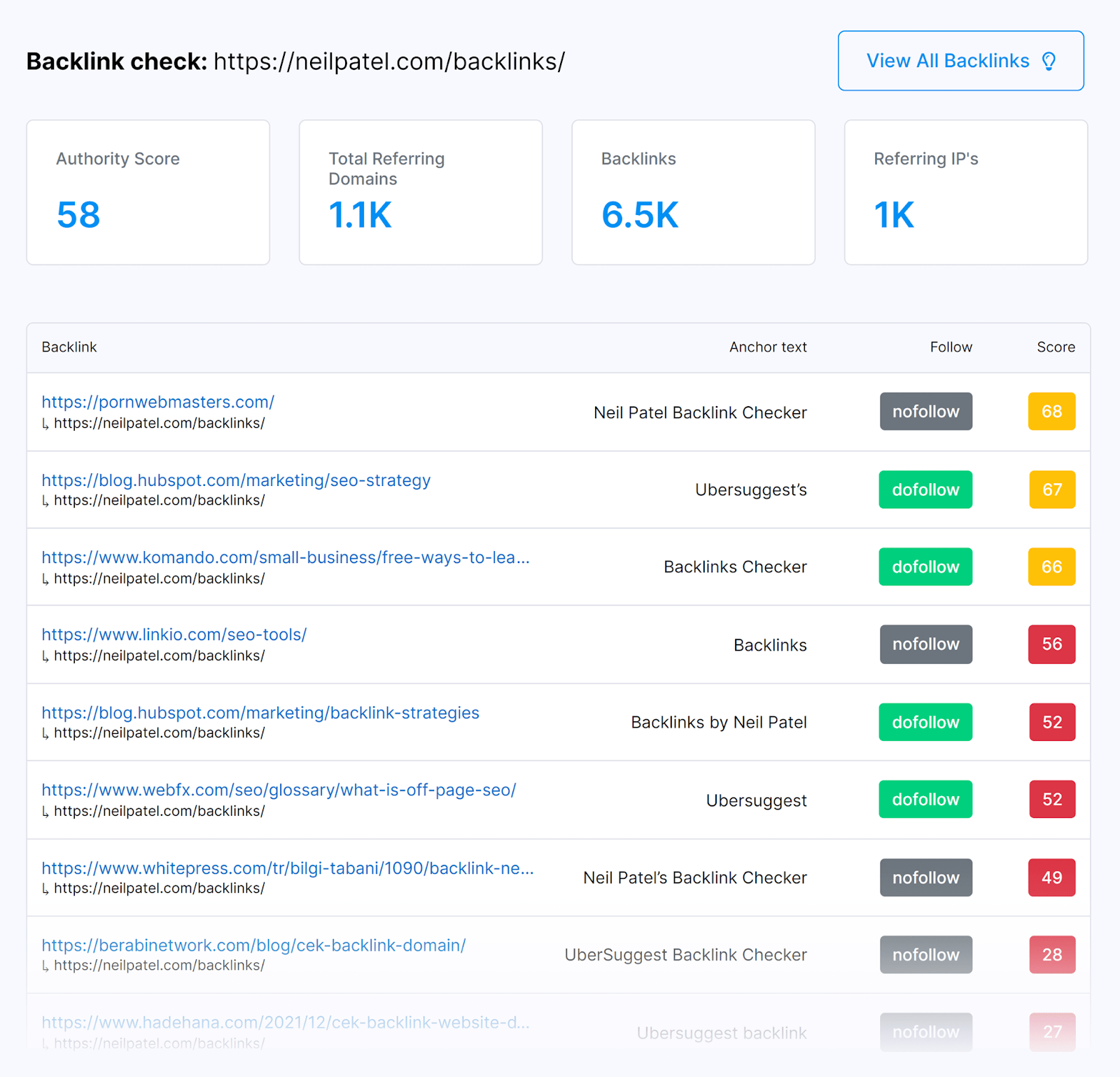
Task: Click the Follow column header
Action: [x=951, y=347]
